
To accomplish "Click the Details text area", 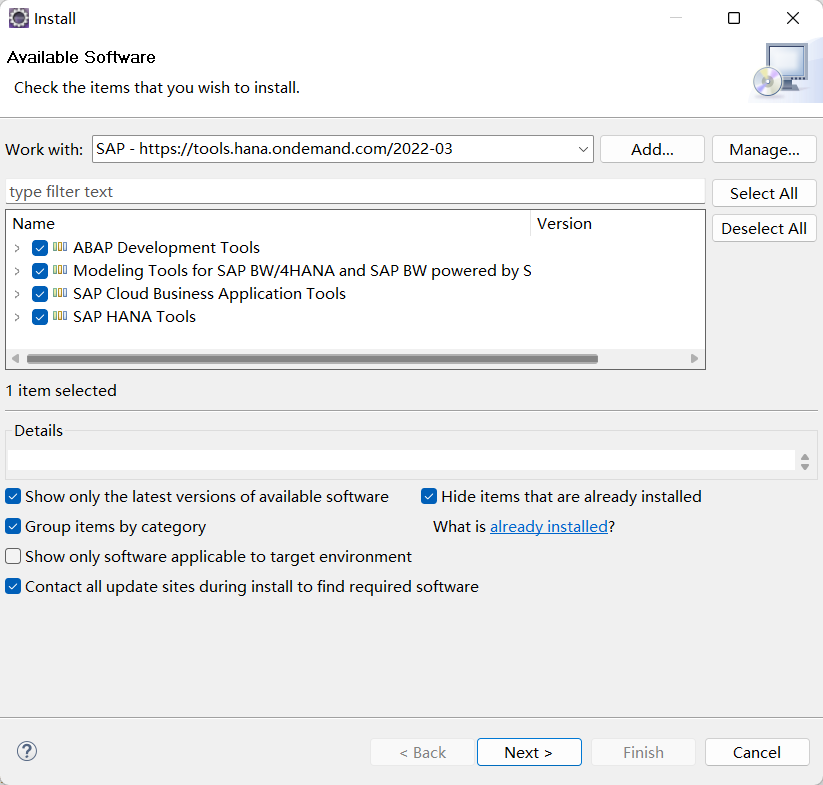I will pos(402,460).
